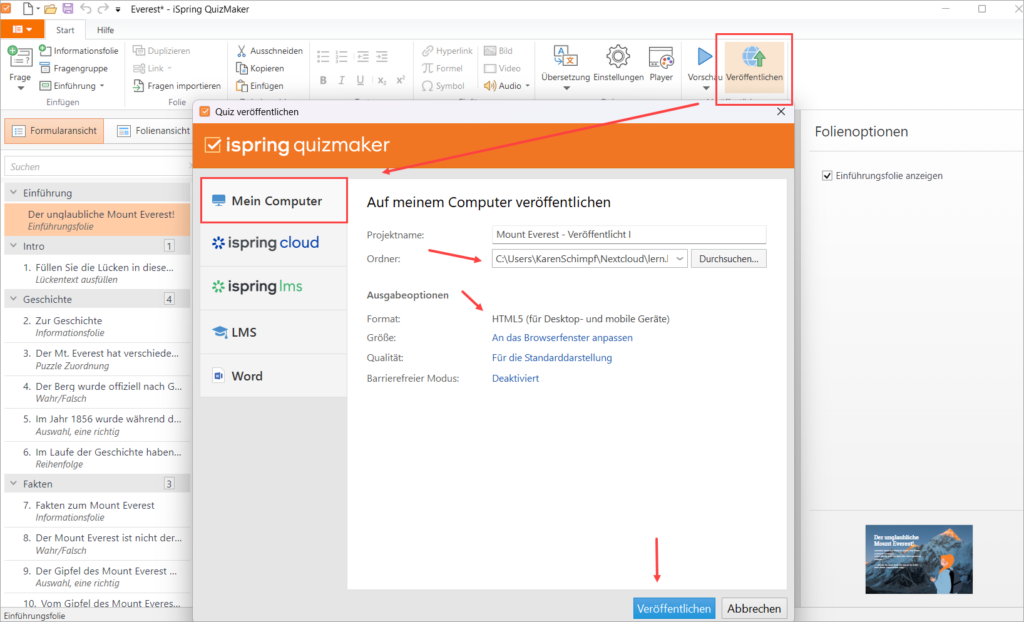The width and height of the screenshot is (1024, 622).
Task: Click the open folder icon in title bar
Action: click(x=50, y=9)
